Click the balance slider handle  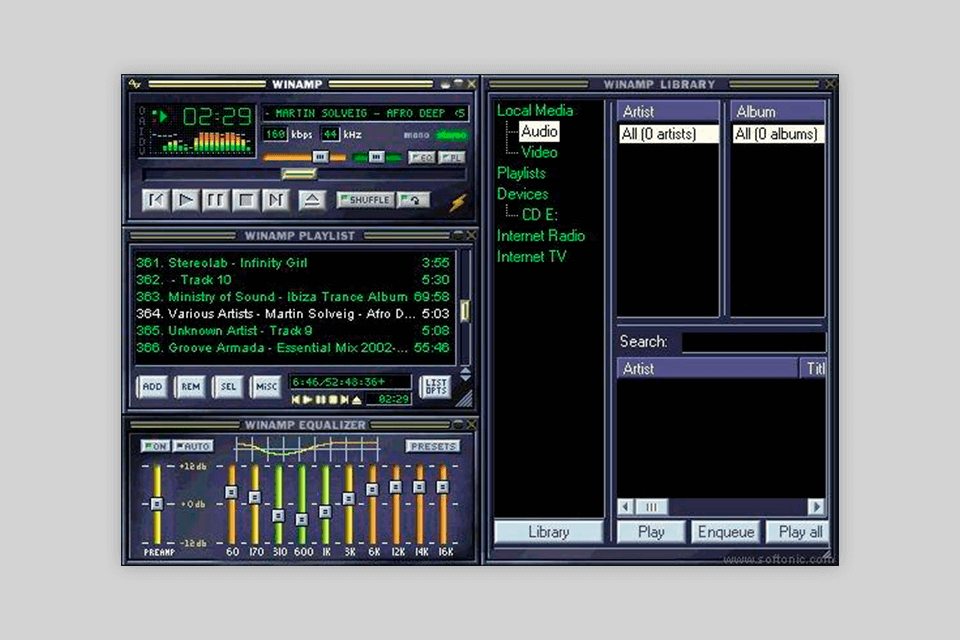[x=377, y=157]
